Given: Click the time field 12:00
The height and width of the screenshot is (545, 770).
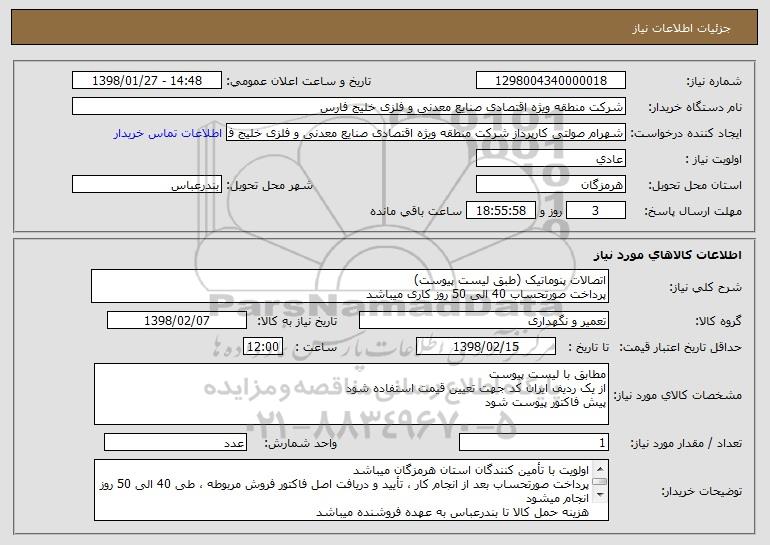Looking at the screenshot, I should 263,347.
